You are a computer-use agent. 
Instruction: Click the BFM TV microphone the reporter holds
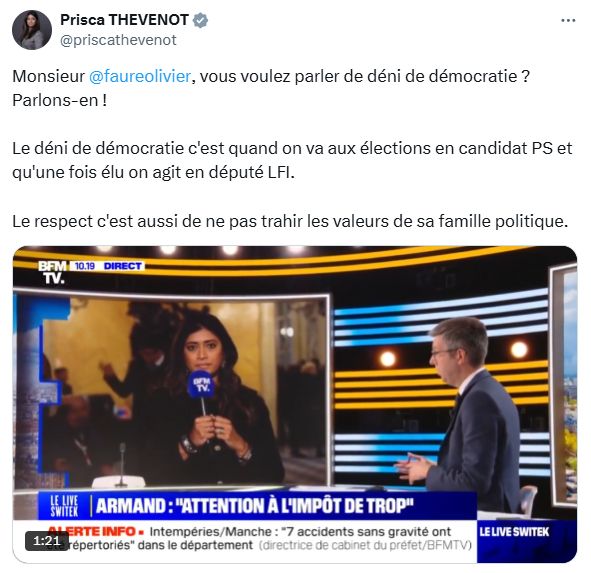coord(201,386)
